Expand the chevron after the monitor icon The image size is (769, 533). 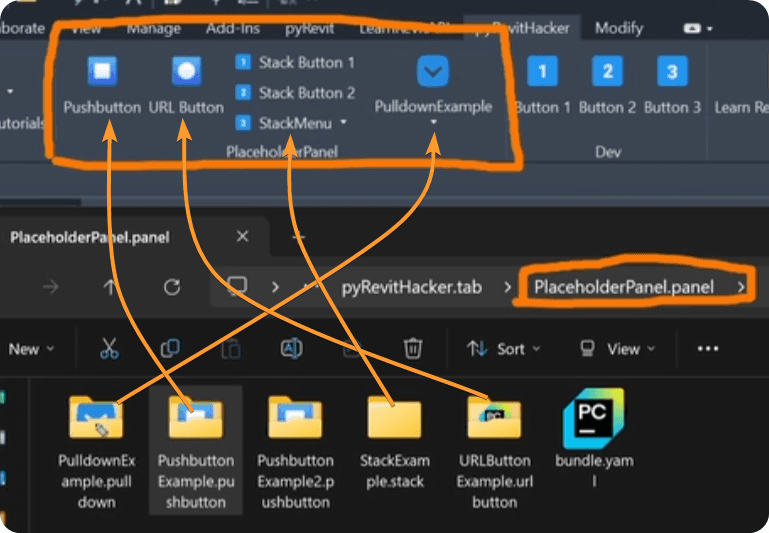tap(275, 287)
